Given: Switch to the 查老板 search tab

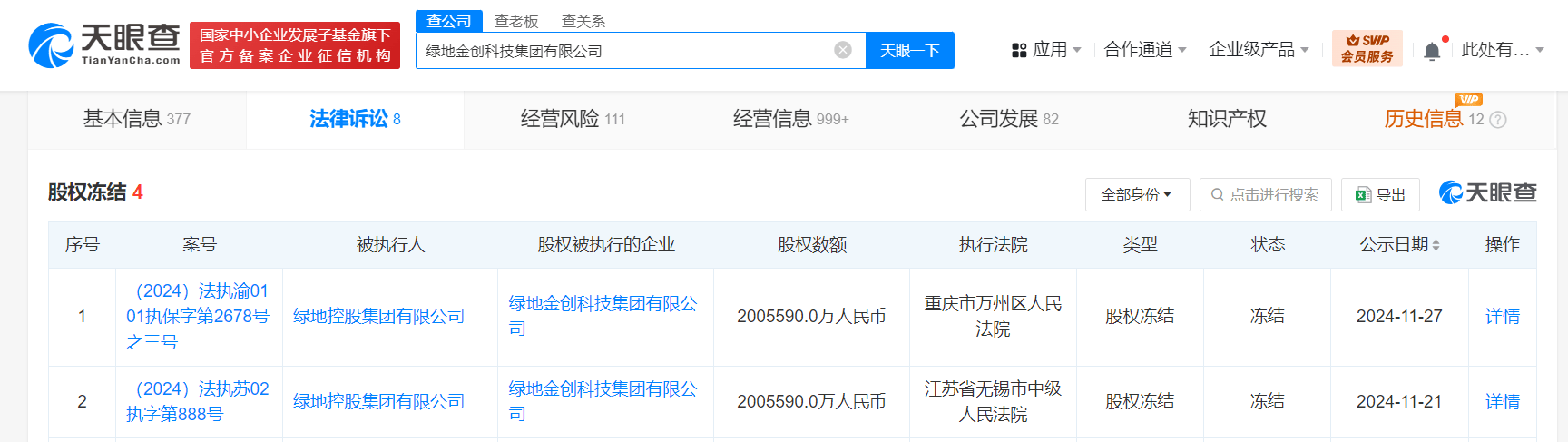Looking at the screenshot, I should pos(516,21).
